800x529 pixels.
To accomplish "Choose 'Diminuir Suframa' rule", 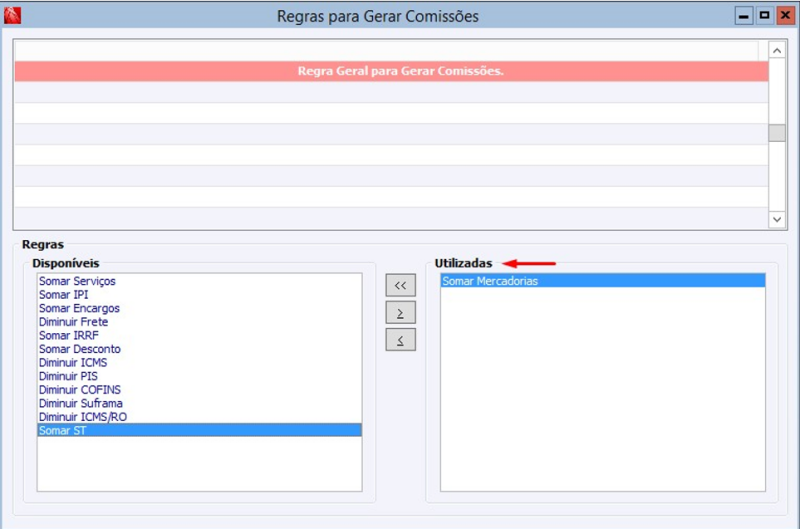I will [x=199, y=404].
